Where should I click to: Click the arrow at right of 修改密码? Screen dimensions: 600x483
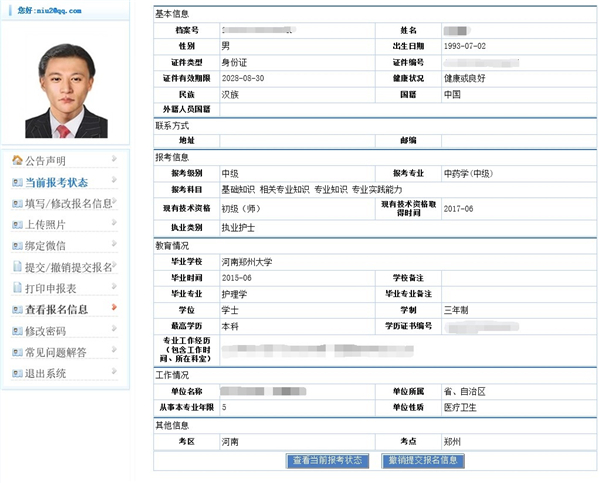point(114,328)
